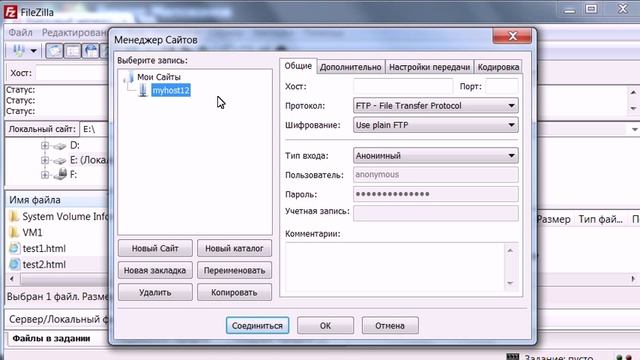Select the F: drive icon
The height and width of the screenshot is (360, 640).
pyautogui.click(x=60, y=174)
